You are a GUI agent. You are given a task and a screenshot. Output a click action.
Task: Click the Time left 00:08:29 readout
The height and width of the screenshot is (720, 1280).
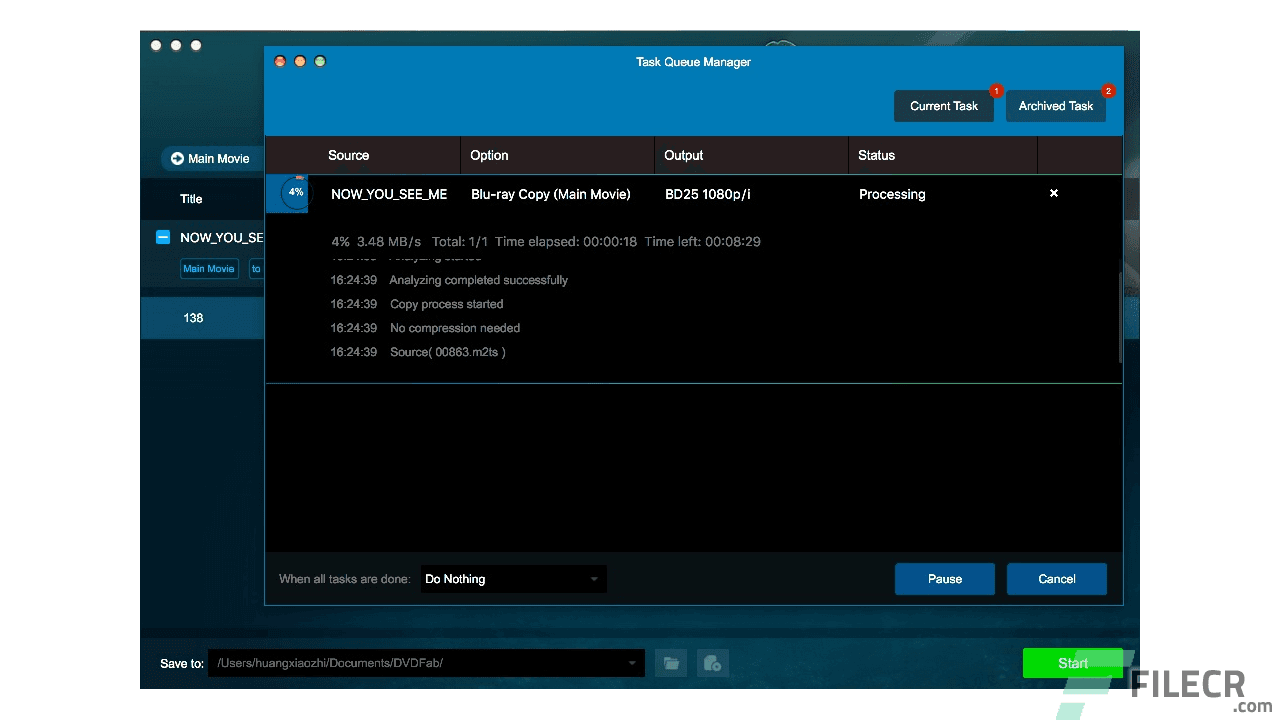[x=702, y=242]
